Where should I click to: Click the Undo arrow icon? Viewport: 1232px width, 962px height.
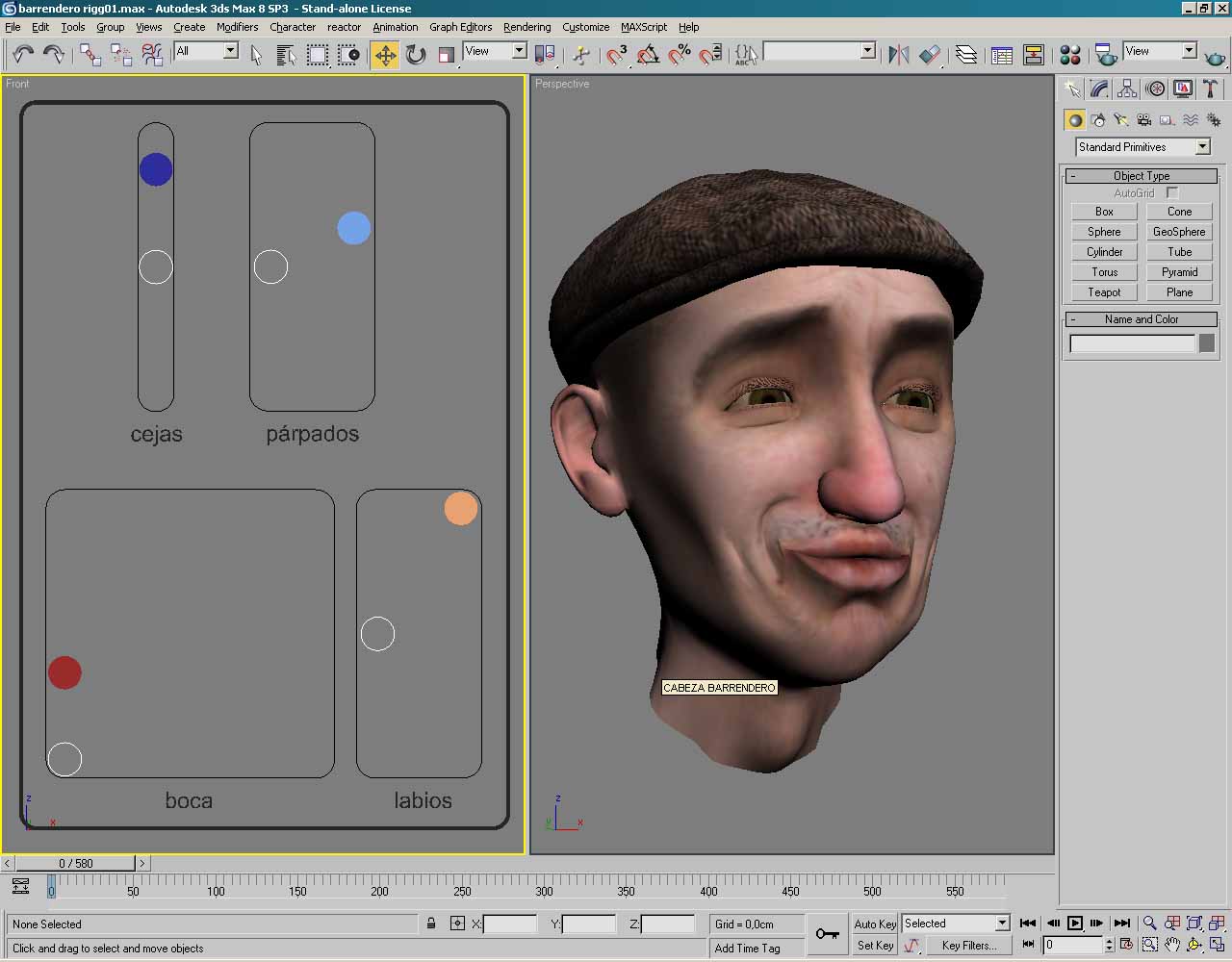(x=23, y=55)
